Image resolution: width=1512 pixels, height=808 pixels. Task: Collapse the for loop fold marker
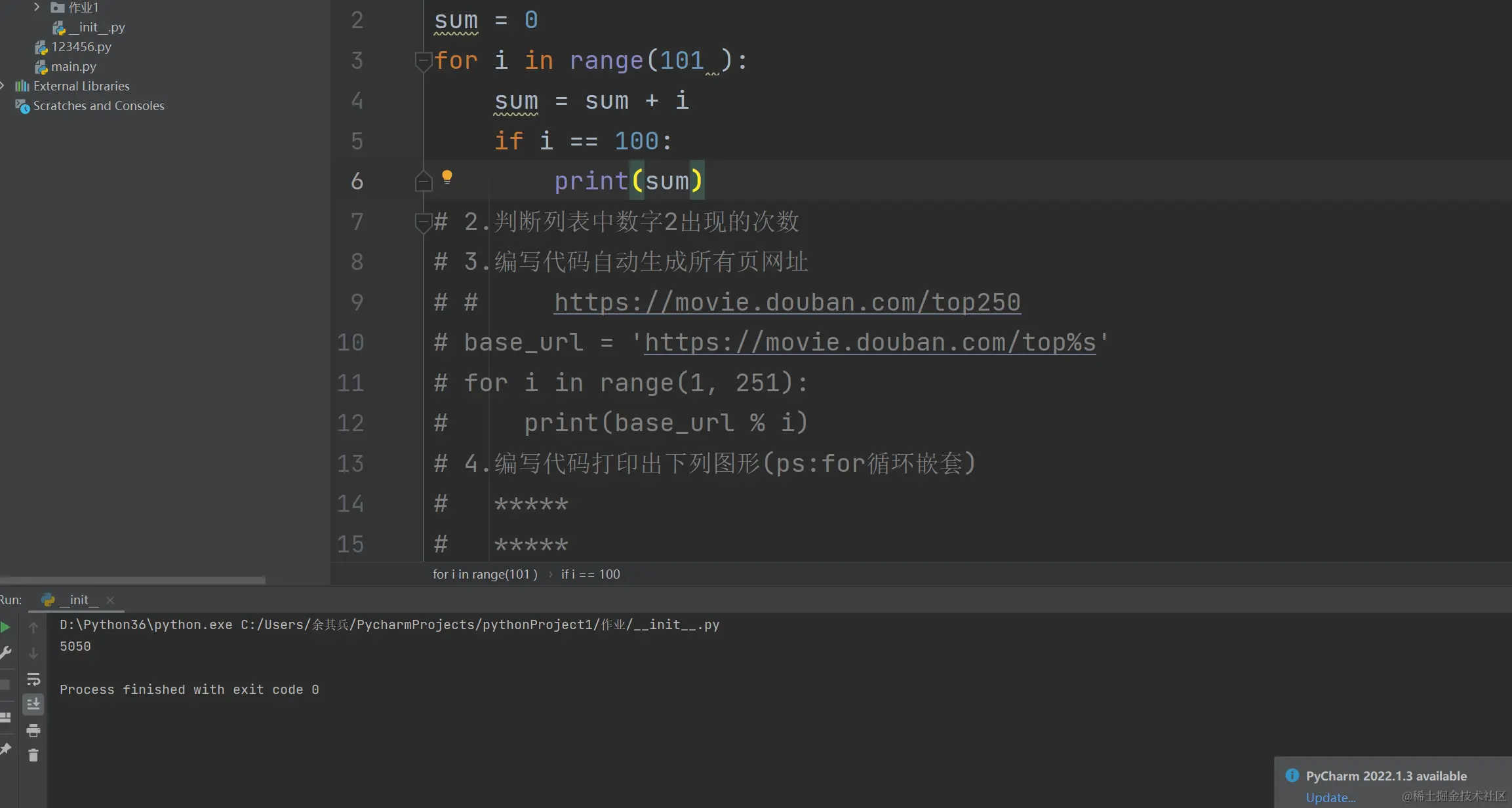coord(423,61)
